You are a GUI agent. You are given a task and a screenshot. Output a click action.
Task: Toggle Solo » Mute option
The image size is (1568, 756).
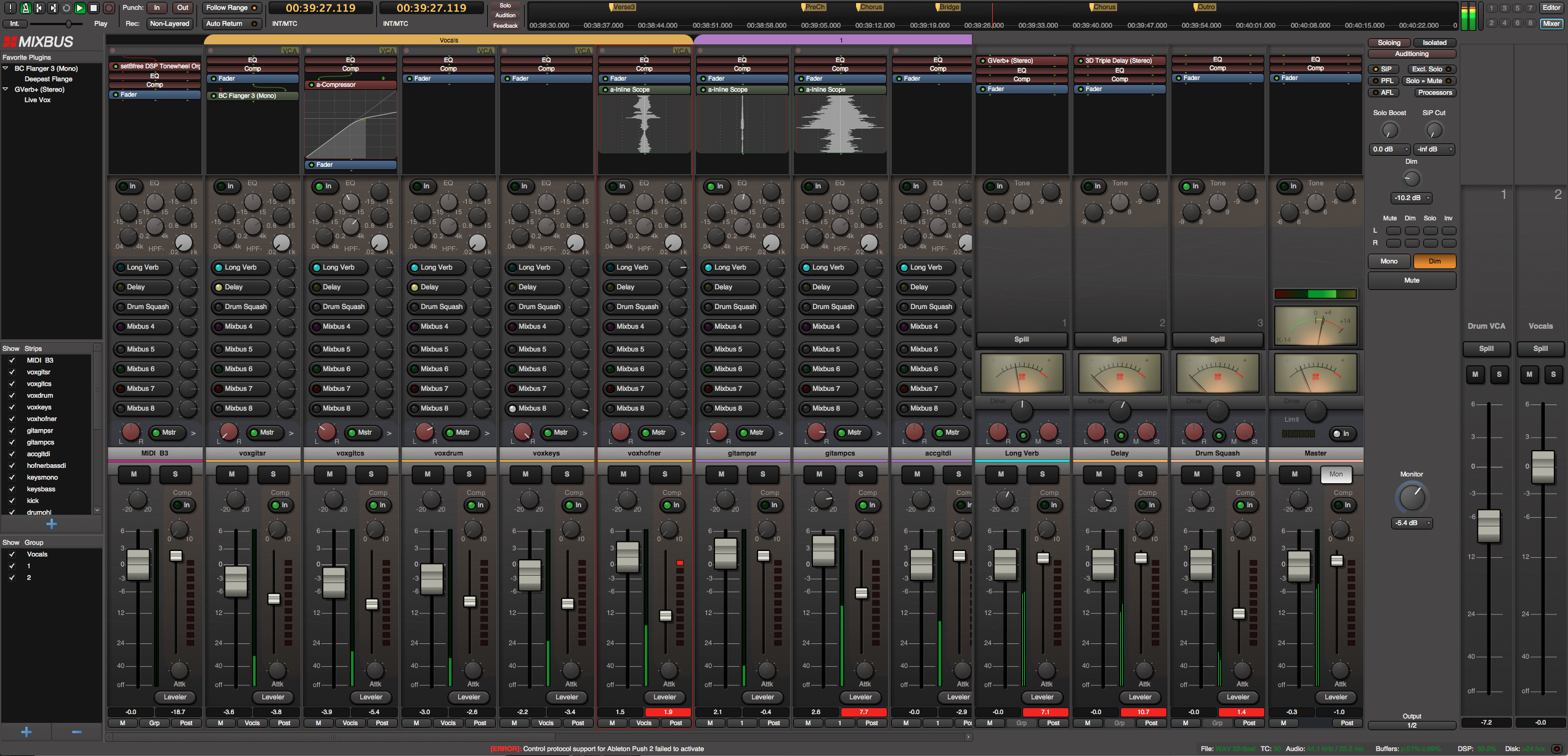[x=1429, y=81]
